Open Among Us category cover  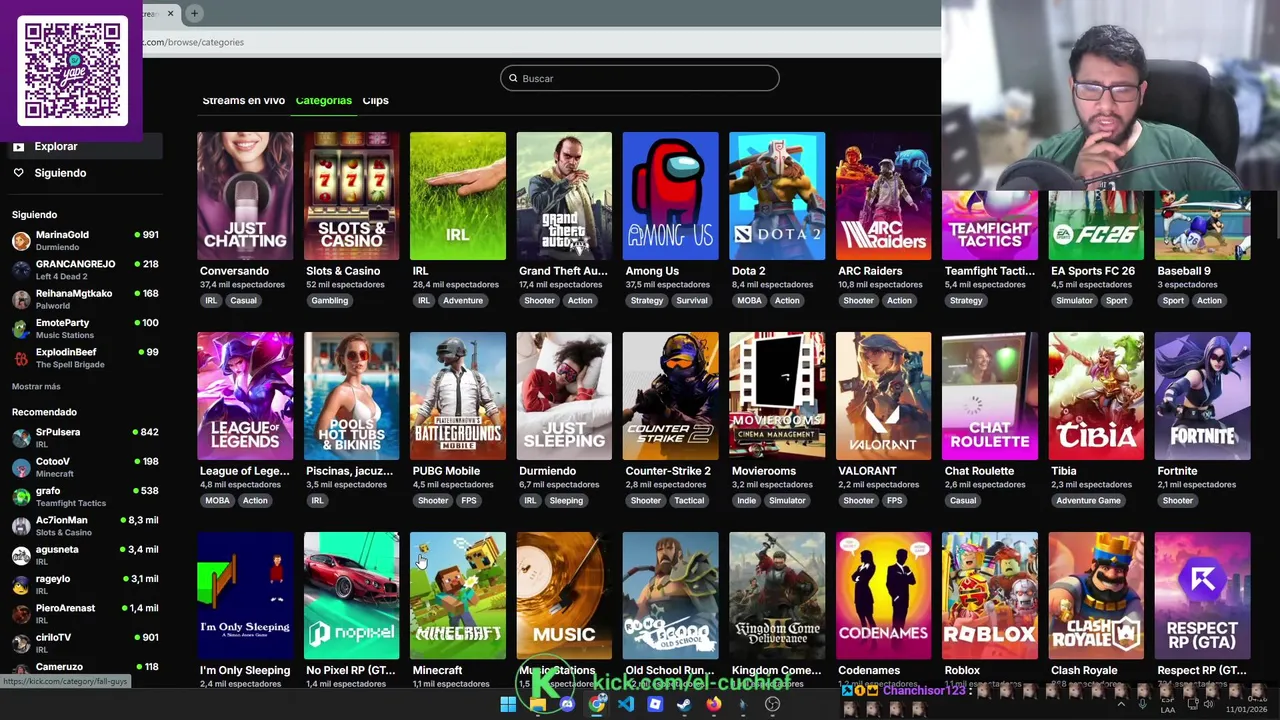click(670, 196)
